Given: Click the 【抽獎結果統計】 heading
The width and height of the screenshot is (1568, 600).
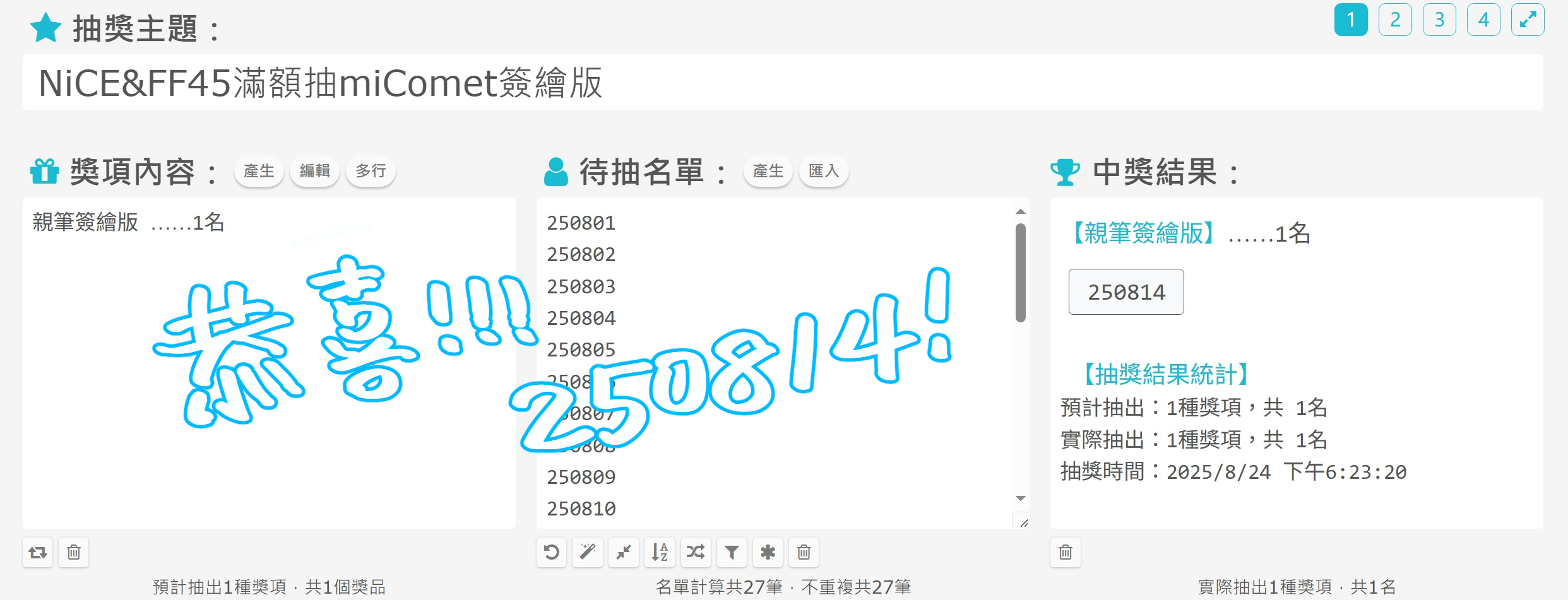Looking at the screenshot, I should (1165, 375).
